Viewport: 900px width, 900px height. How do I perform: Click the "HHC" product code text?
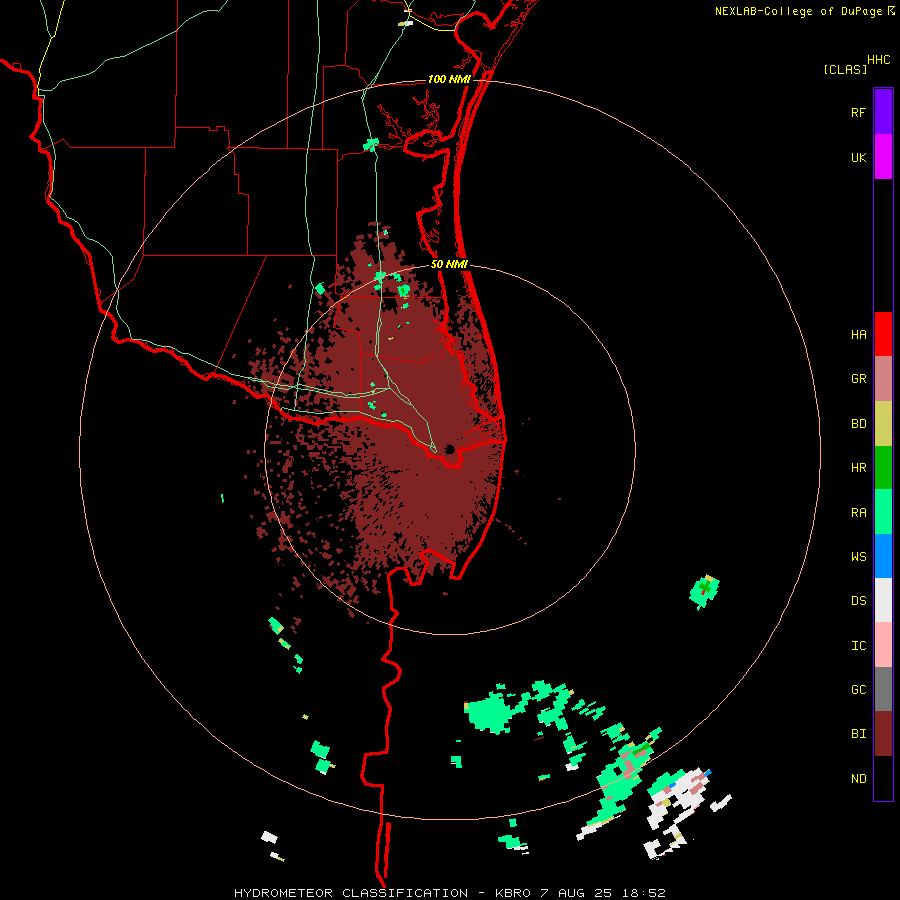879,60
